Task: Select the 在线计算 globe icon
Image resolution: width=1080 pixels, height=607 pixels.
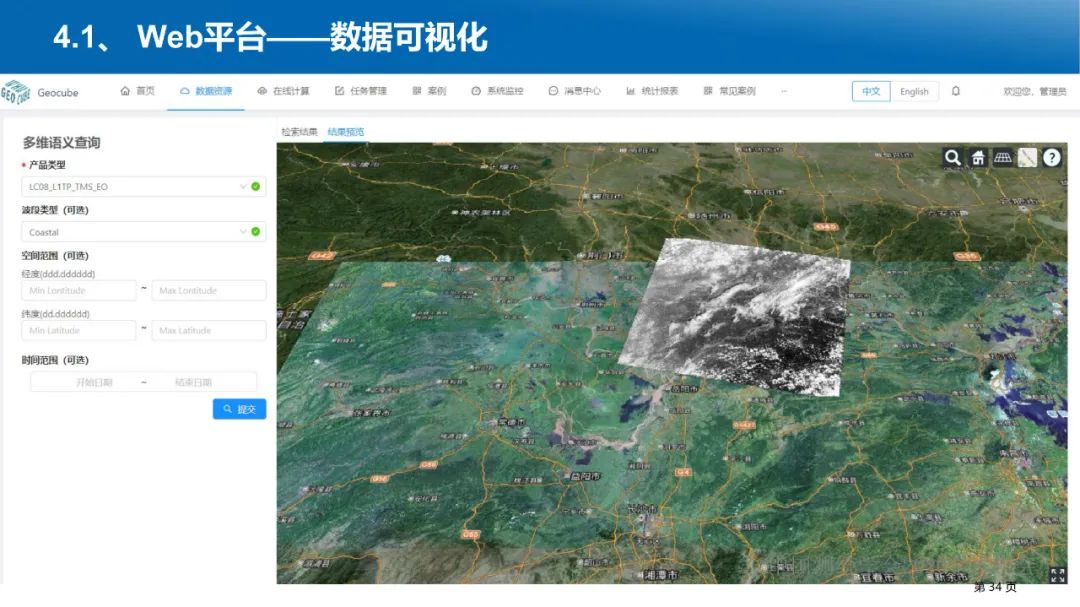Action: tap(261, 91)
